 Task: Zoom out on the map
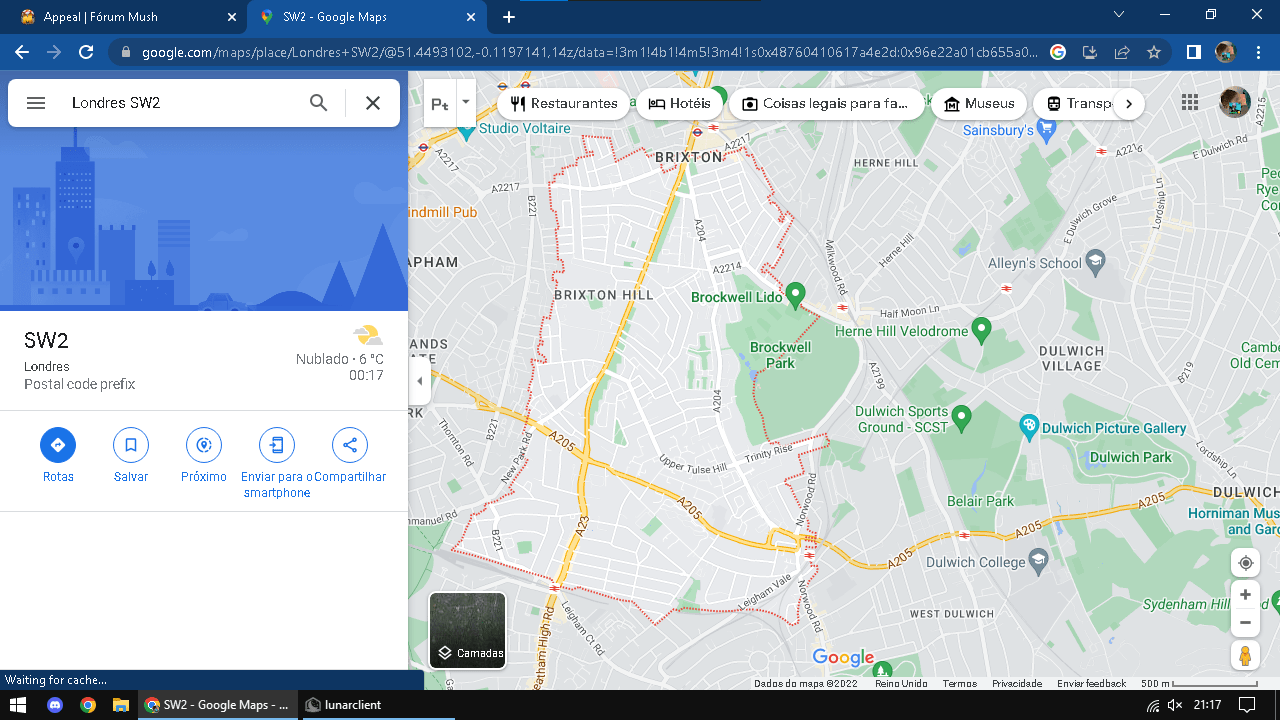(x=1245, y=622)
